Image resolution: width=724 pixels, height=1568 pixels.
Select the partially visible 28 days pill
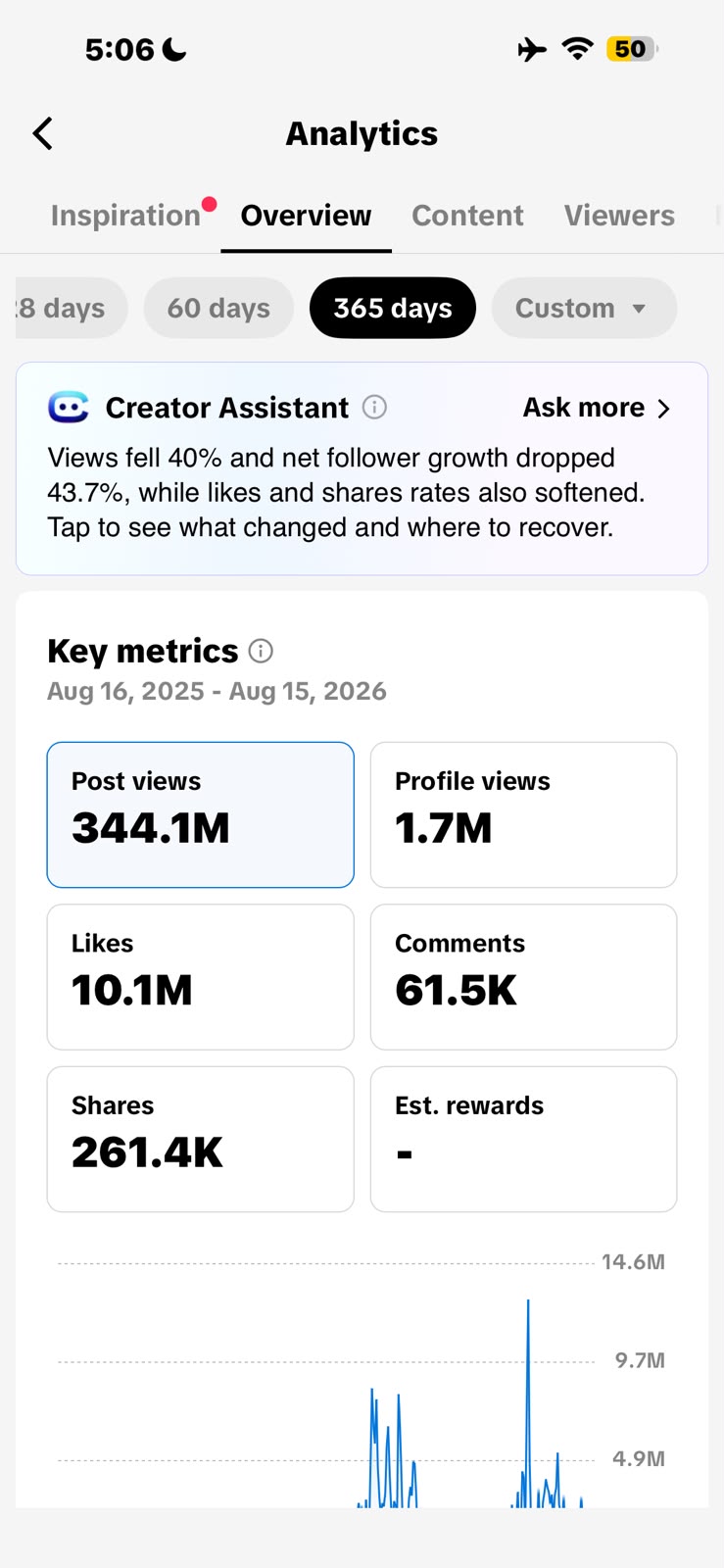pyautogui.click(x=72, y=308)
